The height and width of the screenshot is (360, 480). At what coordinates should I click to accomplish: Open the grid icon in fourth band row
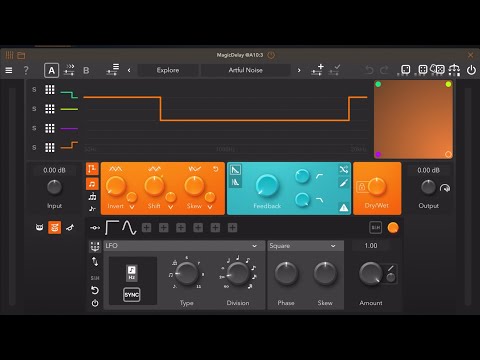50,147
